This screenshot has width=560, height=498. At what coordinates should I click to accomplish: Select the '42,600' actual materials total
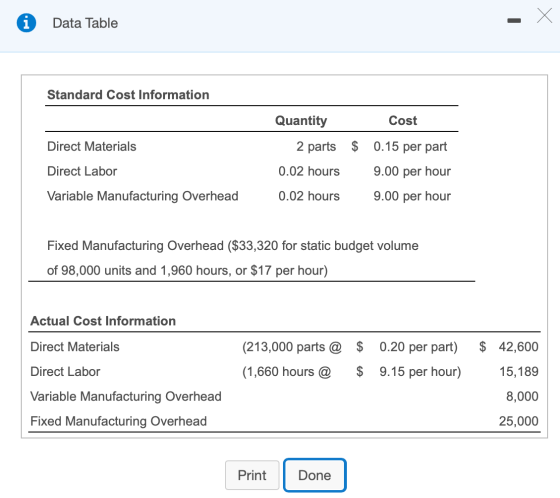(x=518, y=347)
